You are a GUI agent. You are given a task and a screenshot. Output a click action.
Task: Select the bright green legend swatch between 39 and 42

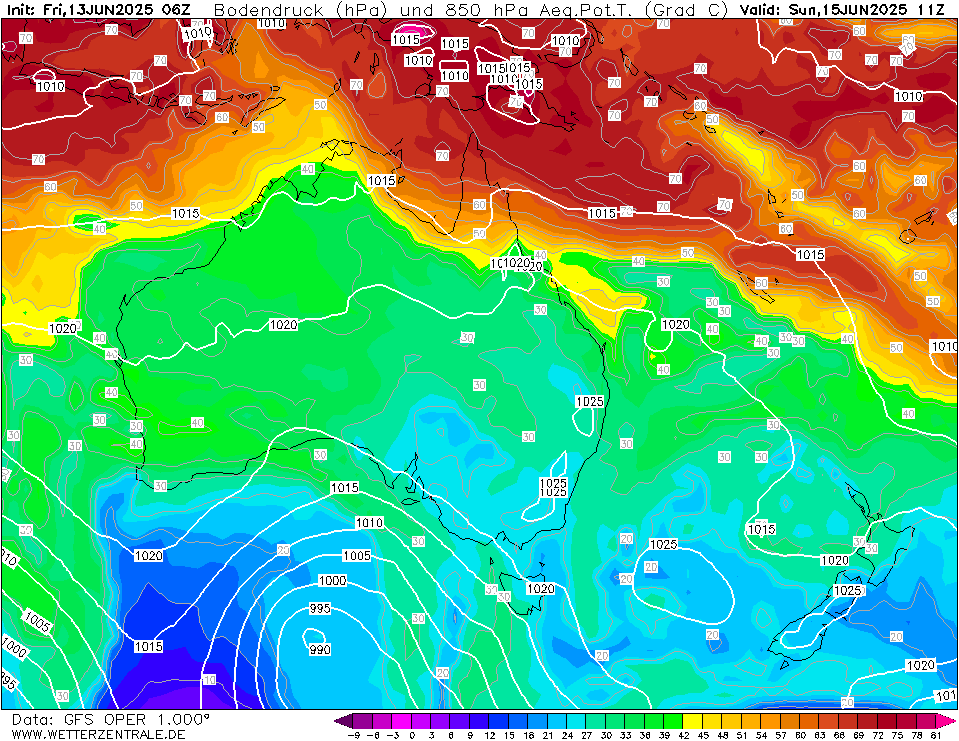coord(673,721)
